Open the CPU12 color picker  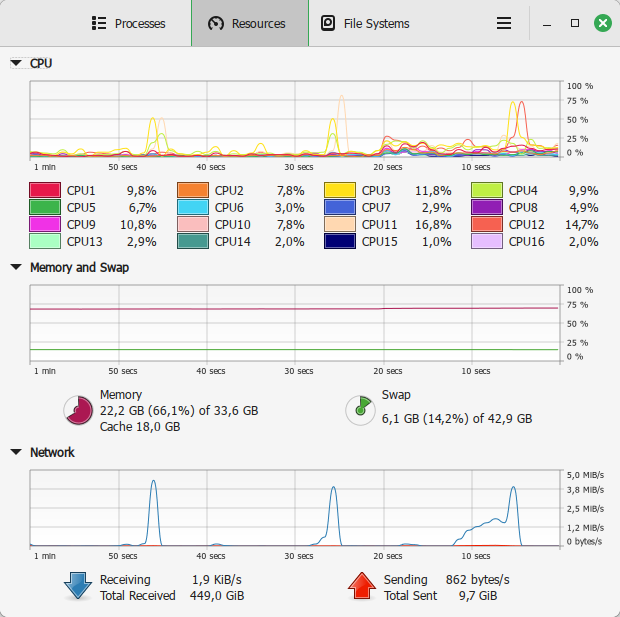[487, 224]
